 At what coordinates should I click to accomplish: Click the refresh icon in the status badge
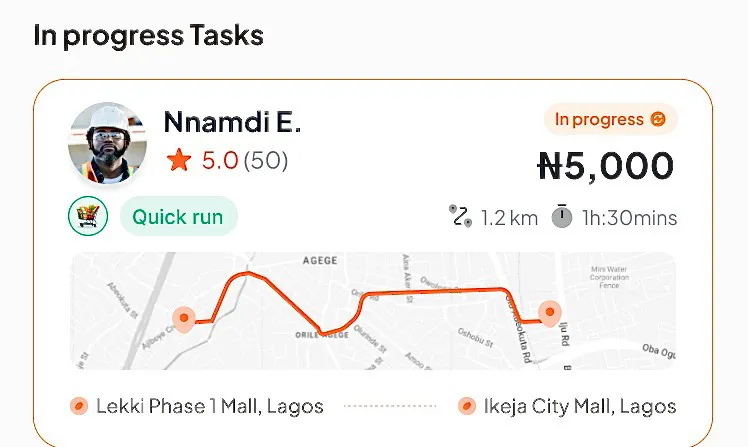658,119
